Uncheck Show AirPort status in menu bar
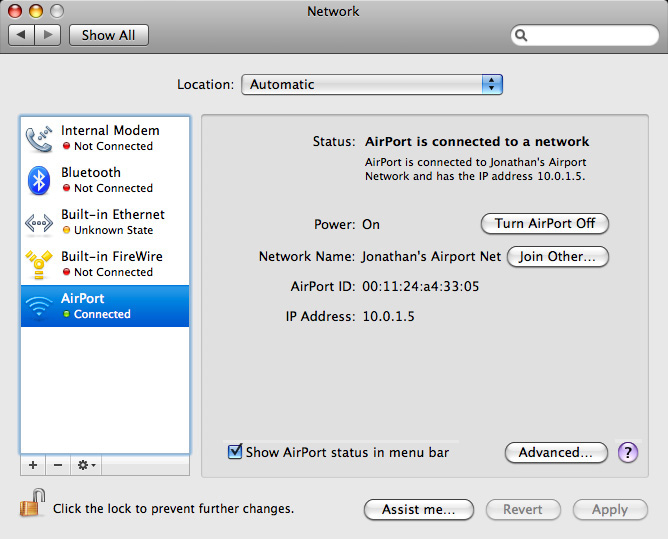This screenshot has width=668, height=539. 235,451
